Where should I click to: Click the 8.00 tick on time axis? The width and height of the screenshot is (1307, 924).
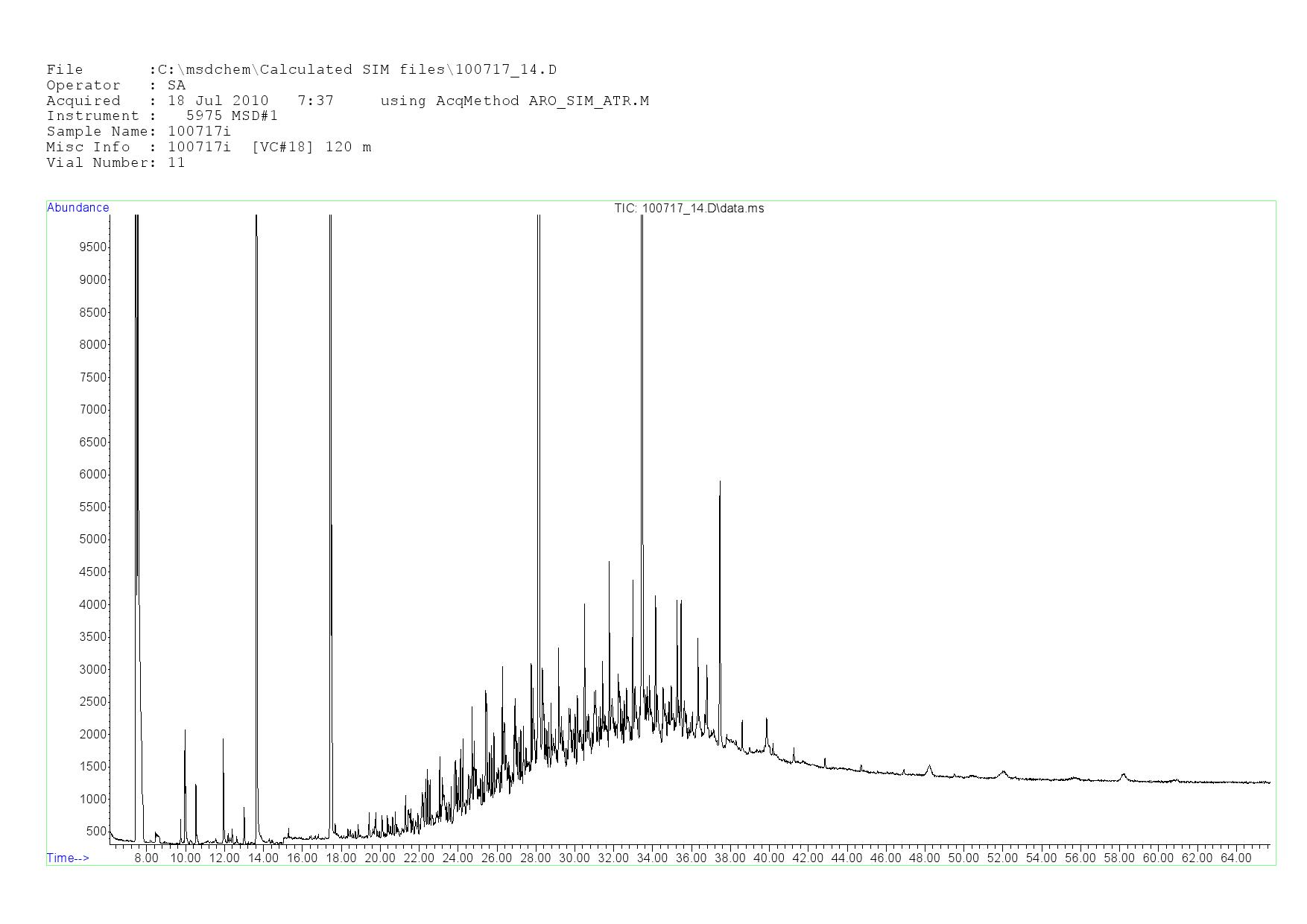point(146,858)
